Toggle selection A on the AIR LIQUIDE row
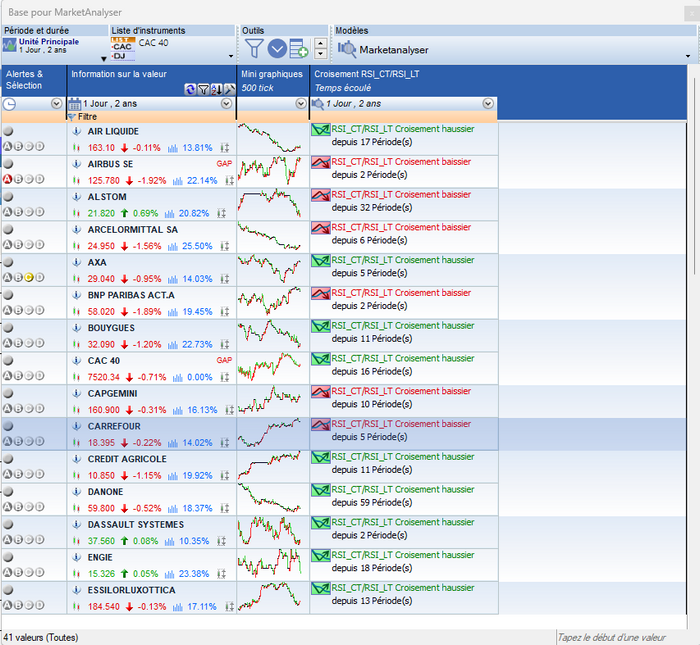This screenshot has height=645, width=700. (8, 146)
